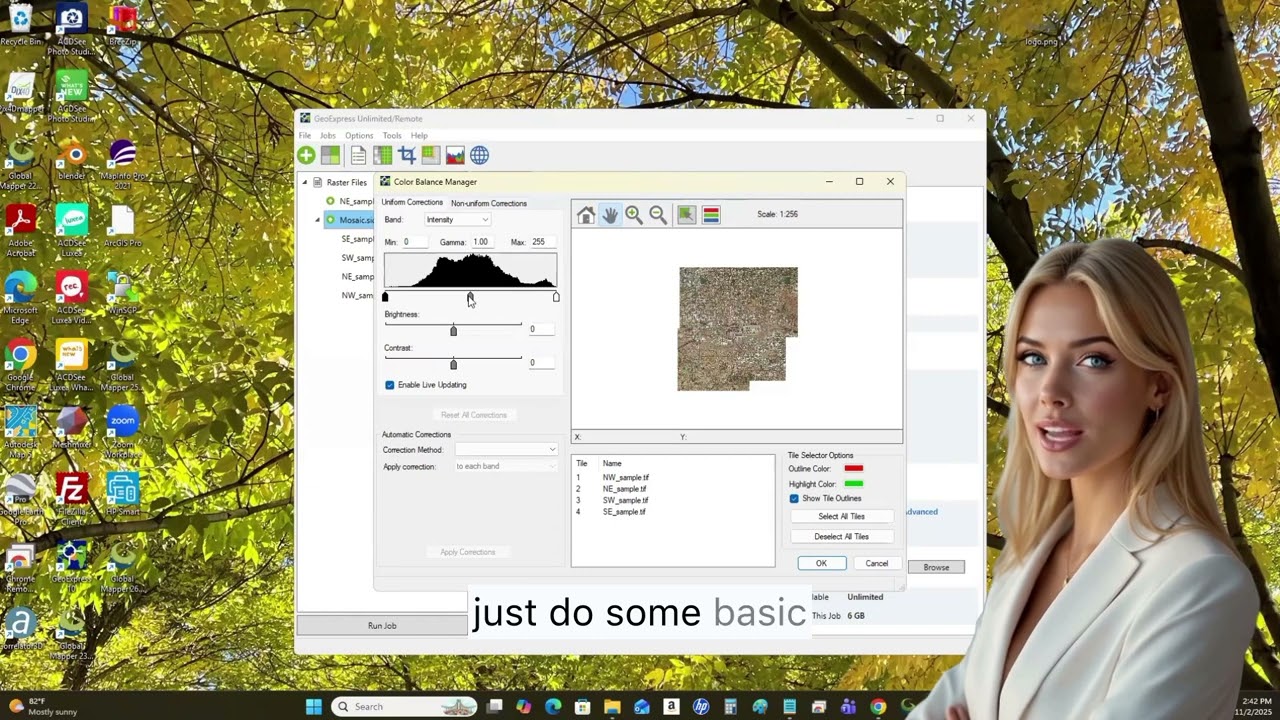Viewport: 1280px width, 720px height.
Task: Open File Explorer from the taskbar
Action: (x=612, y=707)
